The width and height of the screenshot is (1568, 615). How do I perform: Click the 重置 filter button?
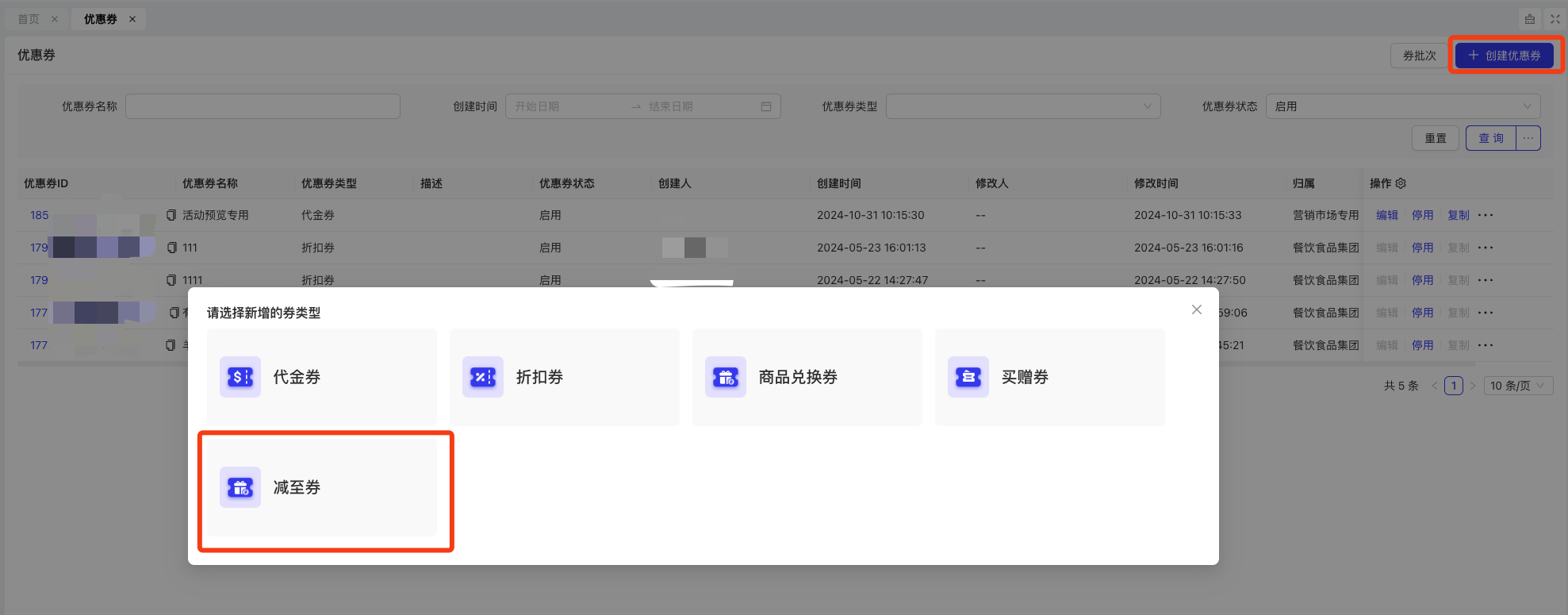1436,138
